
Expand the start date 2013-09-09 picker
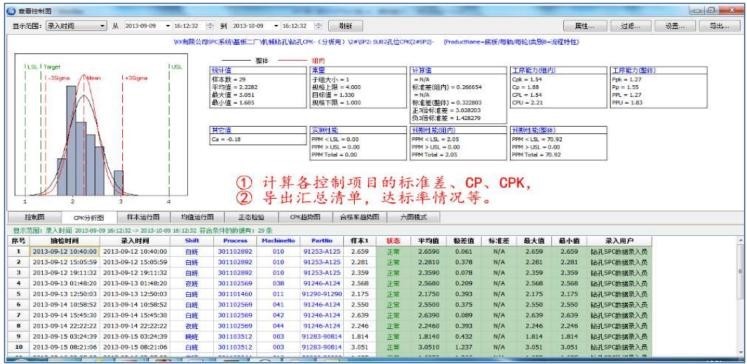point(167,26)
